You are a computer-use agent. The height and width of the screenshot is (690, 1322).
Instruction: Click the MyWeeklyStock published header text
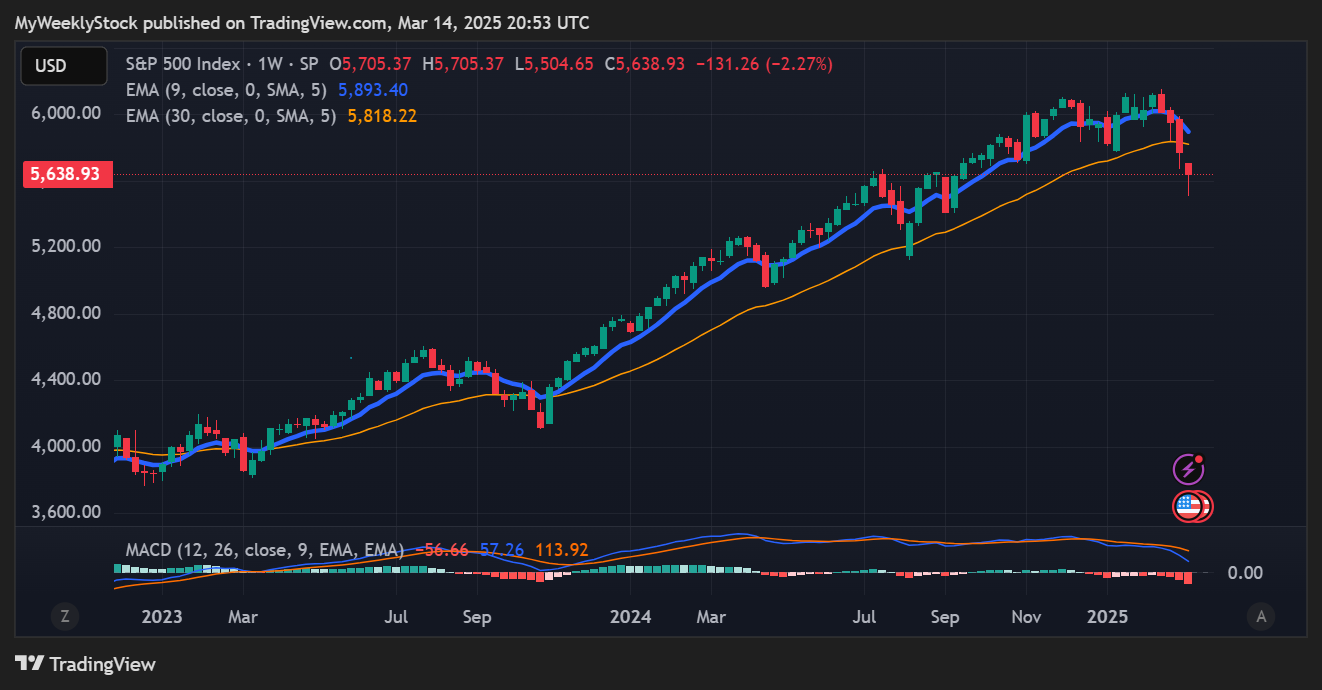tap(302, 21)
